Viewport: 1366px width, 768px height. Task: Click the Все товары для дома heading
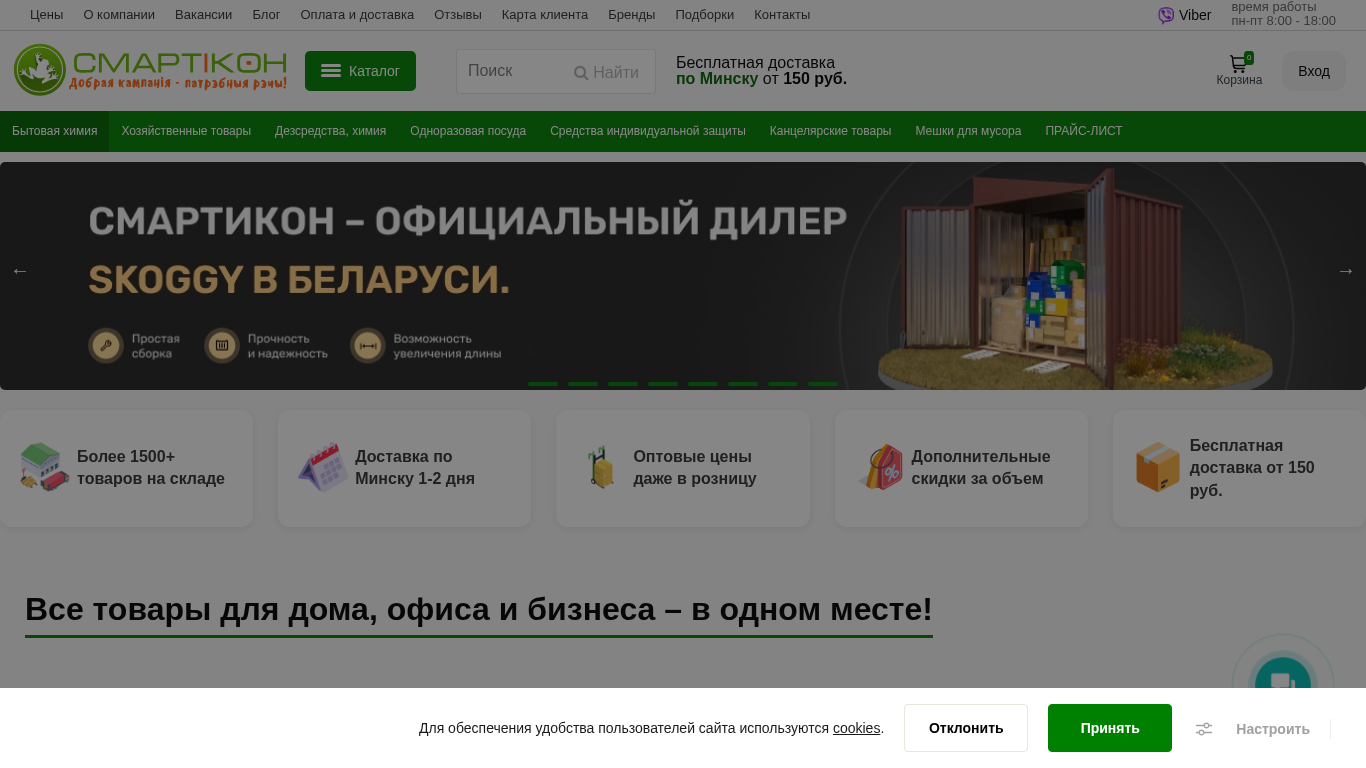479,609
